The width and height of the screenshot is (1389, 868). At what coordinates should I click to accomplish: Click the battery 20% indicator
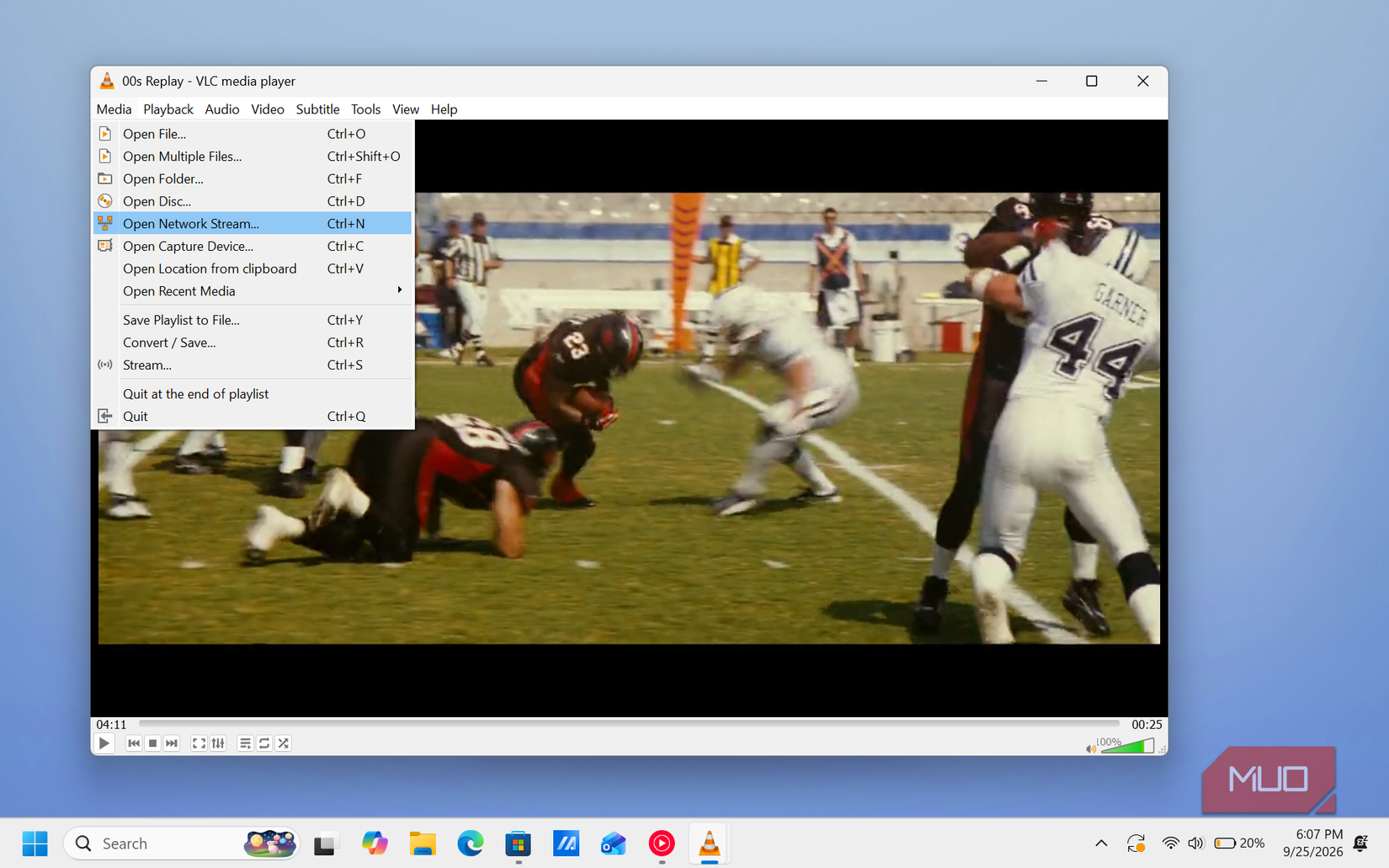click(1240, 843)
